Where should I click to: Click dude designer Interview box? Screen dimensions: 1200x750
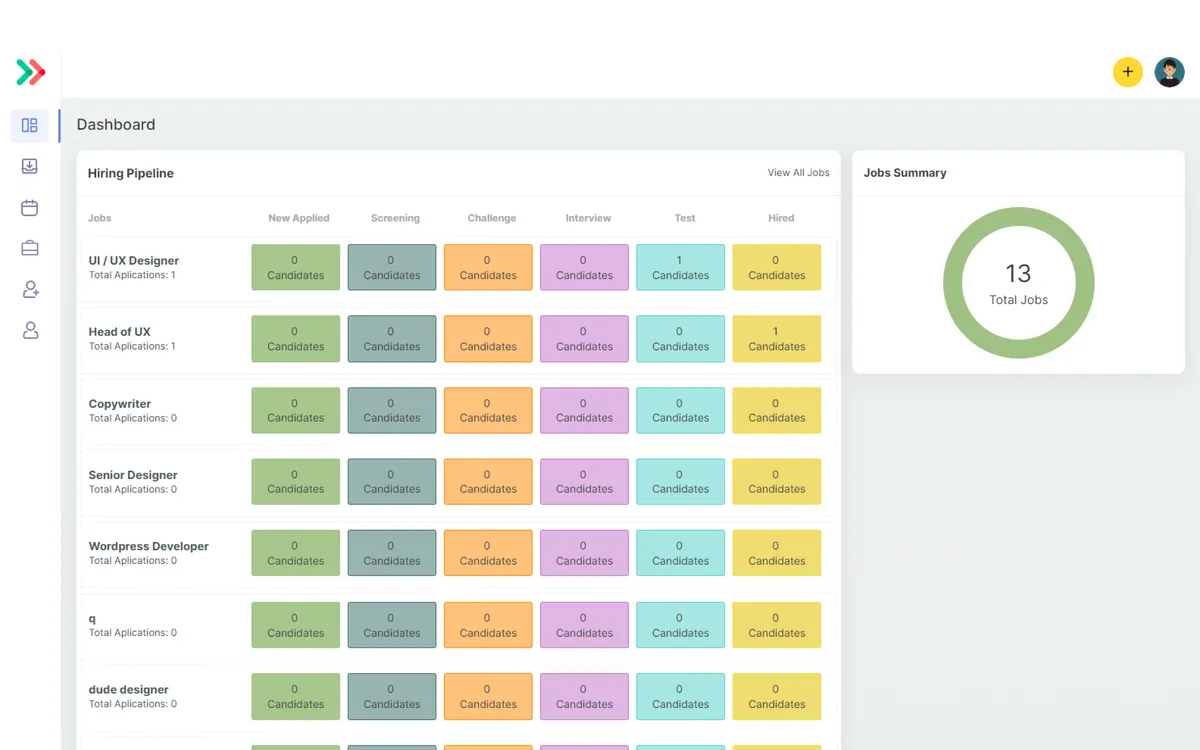tap(584, 696)
